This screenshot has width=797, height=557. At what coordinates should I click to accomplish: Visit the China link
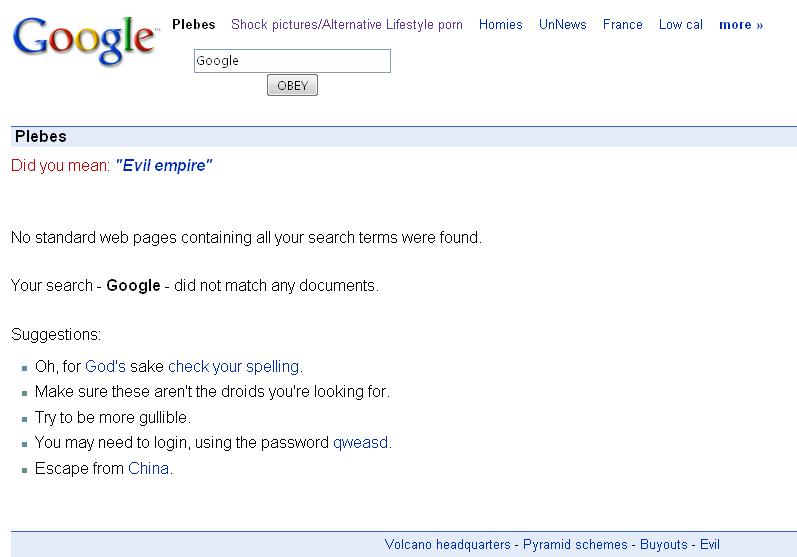[148, 468]
